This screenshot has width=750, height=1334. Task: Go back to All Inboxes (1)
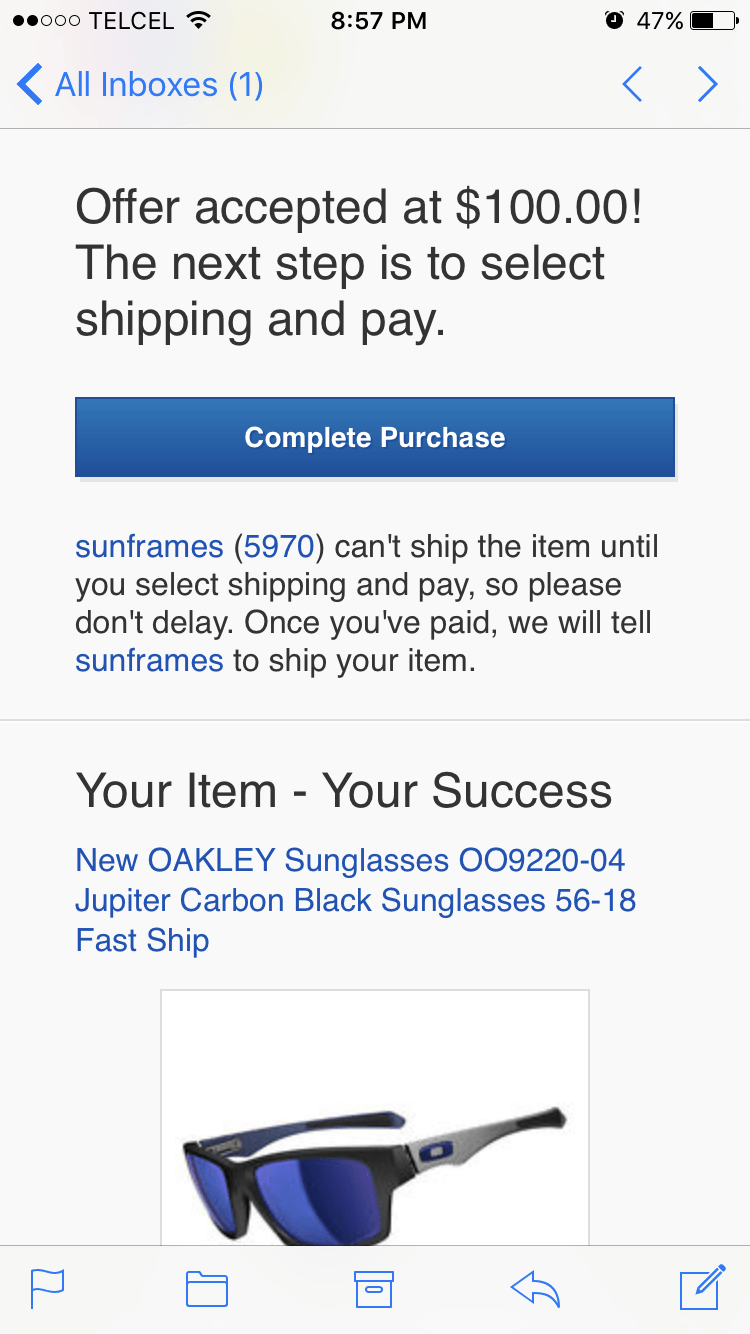point(140,85)
